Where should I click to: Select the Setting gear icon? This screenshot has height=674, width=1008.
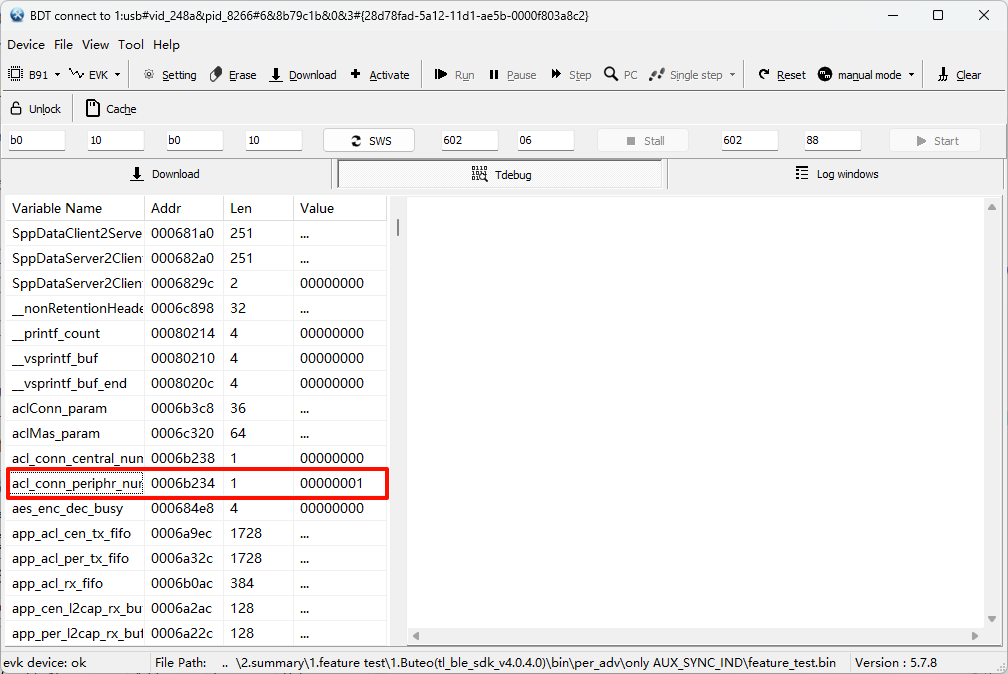(x=168, y=74)
